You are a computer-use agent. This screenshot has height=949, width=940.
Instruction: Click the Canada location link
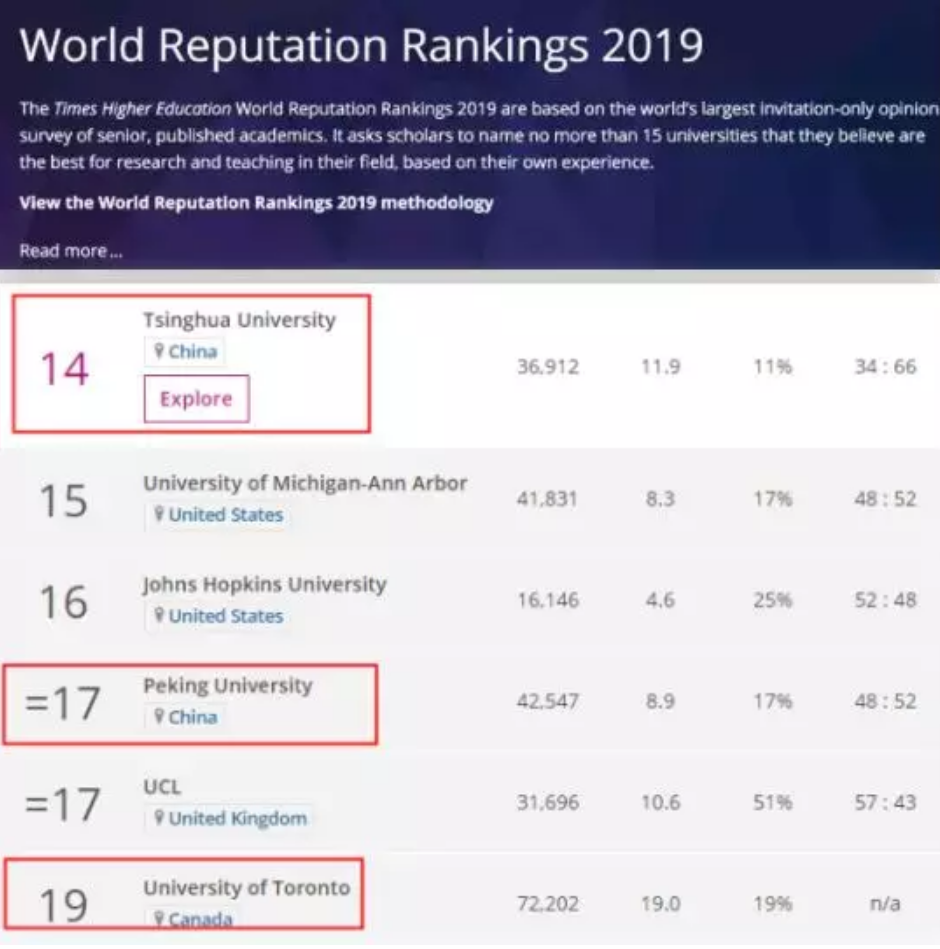(193, 919)
